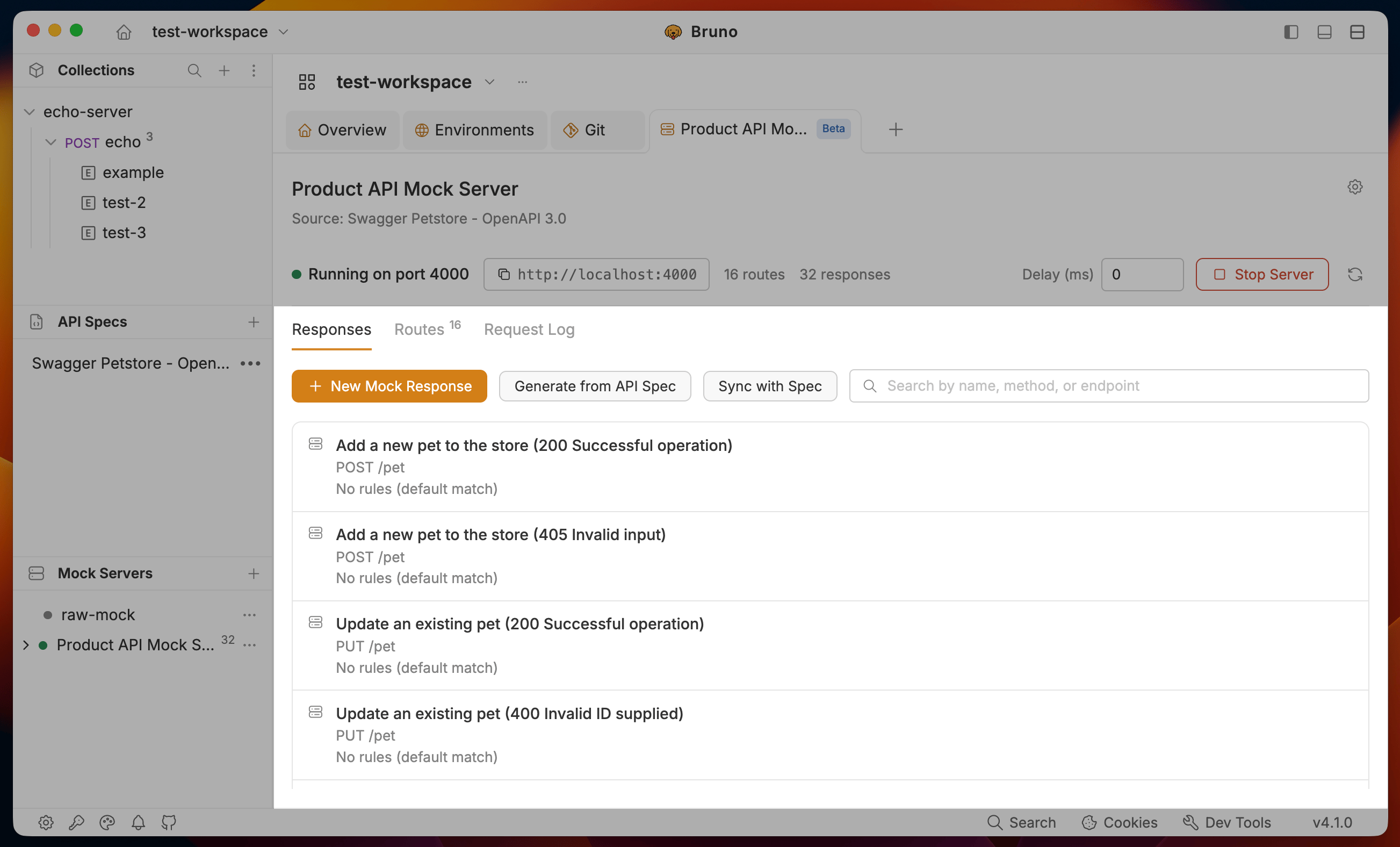Open Swagger Petstore spec options menu
This screenshot has width=1400, height=847.
pos(250,363)
